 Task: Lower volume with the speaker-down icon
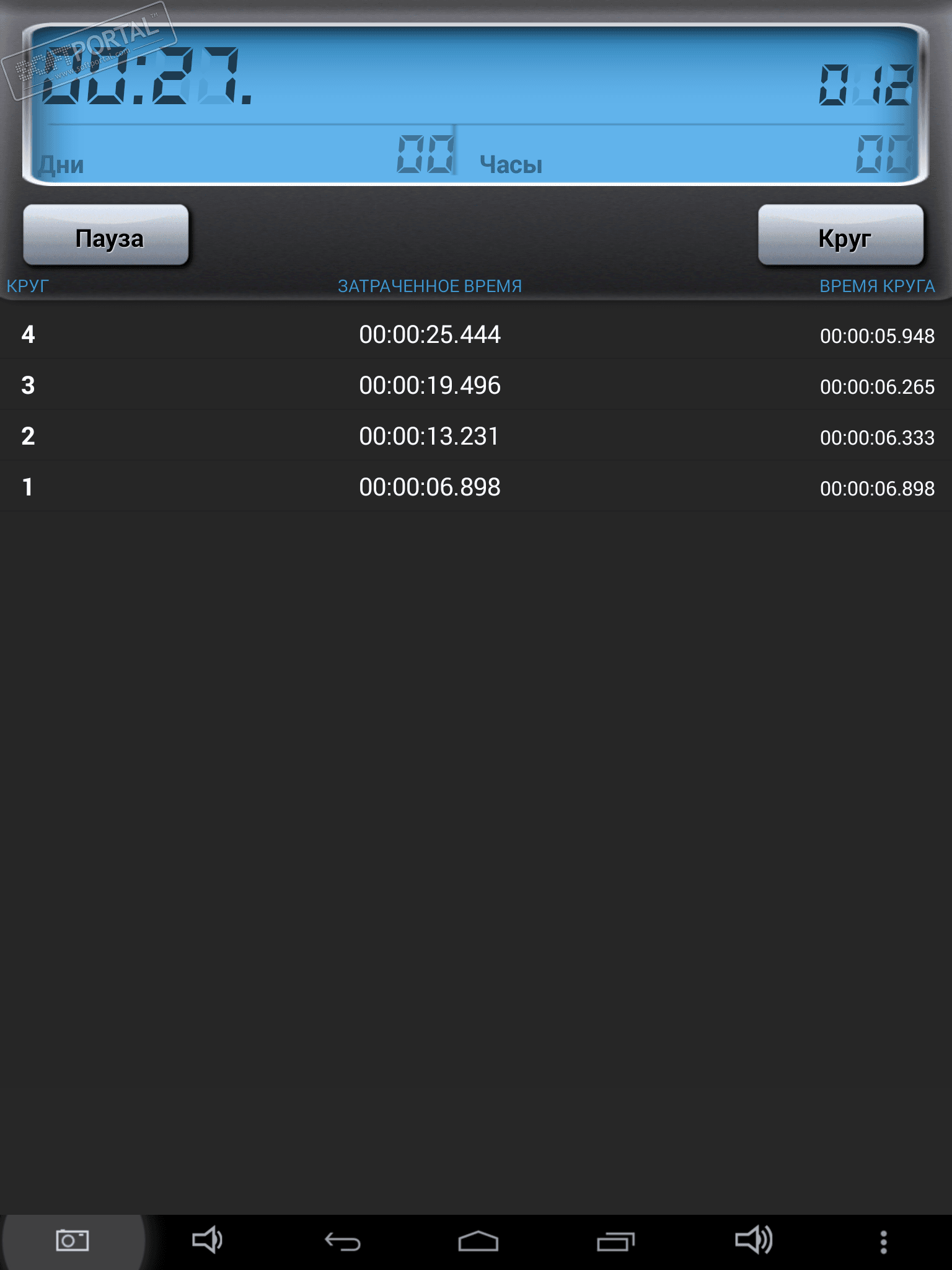207,1240
